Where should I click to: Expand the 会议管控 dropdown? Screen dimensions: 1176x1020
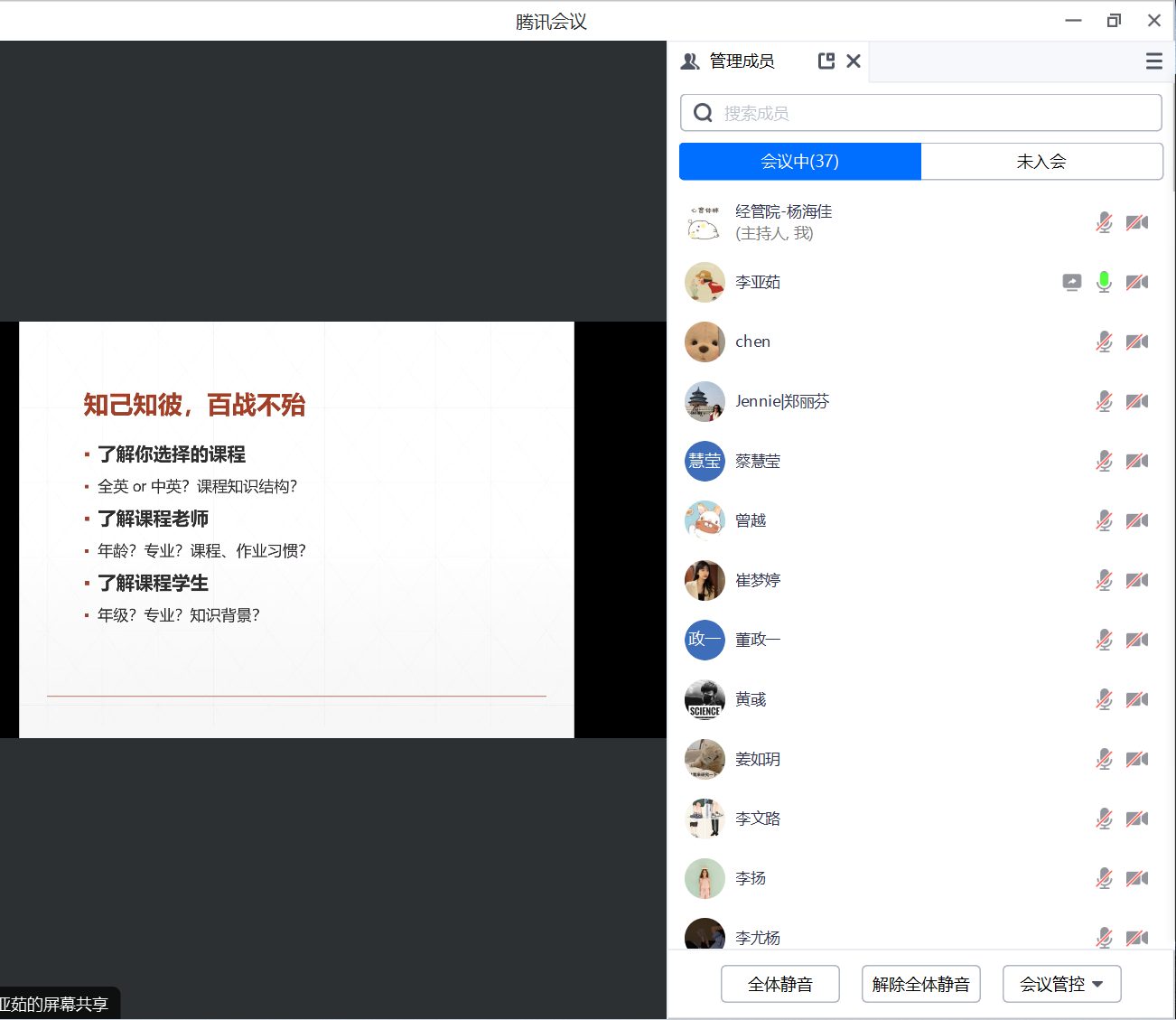(1061, 984)
